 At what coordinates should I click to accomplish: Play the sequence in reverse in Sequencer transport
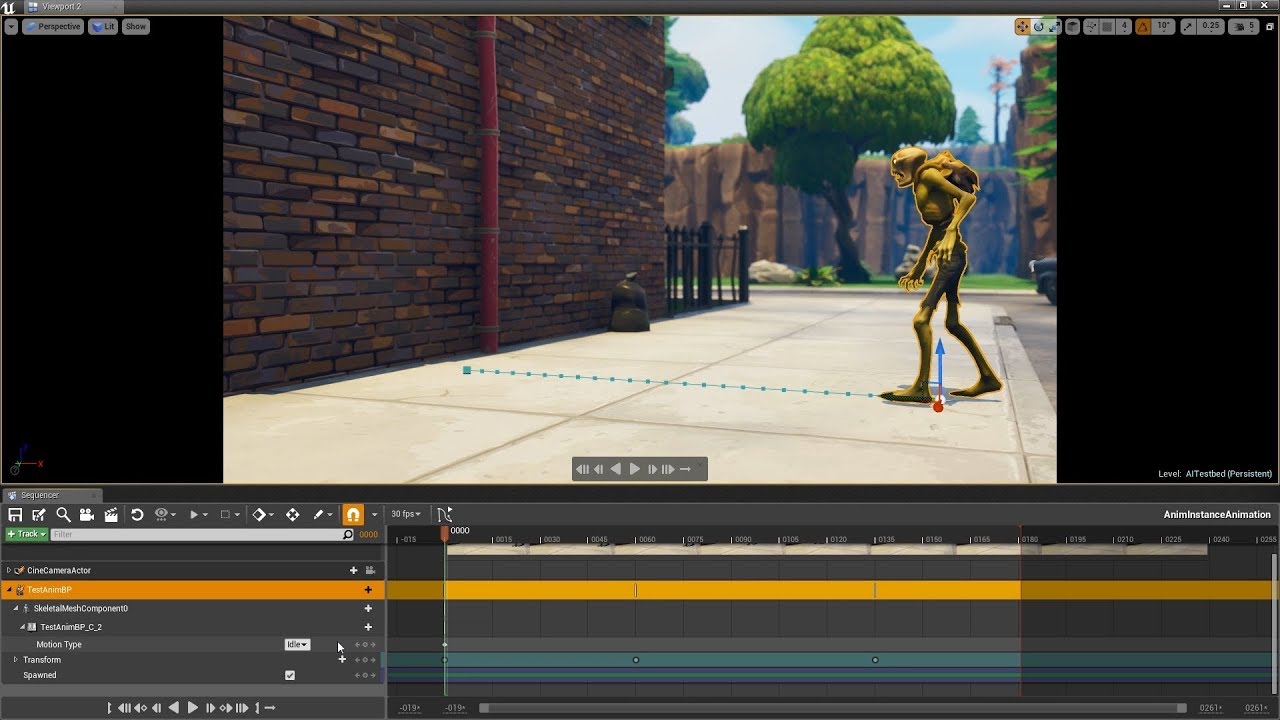pos(174,708)
